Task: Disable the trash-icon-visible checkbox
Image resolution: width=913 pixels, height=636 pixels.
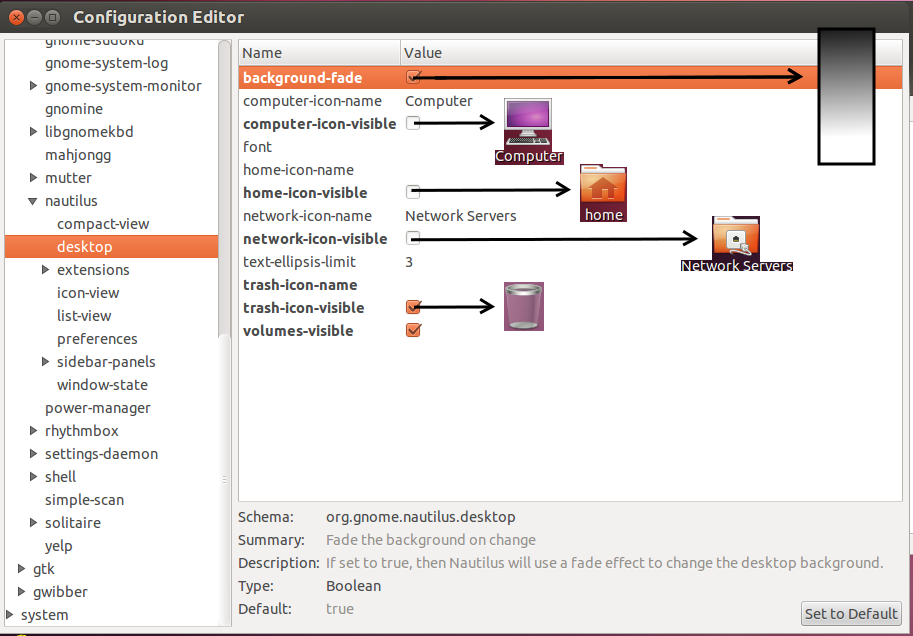Action: 413,308
